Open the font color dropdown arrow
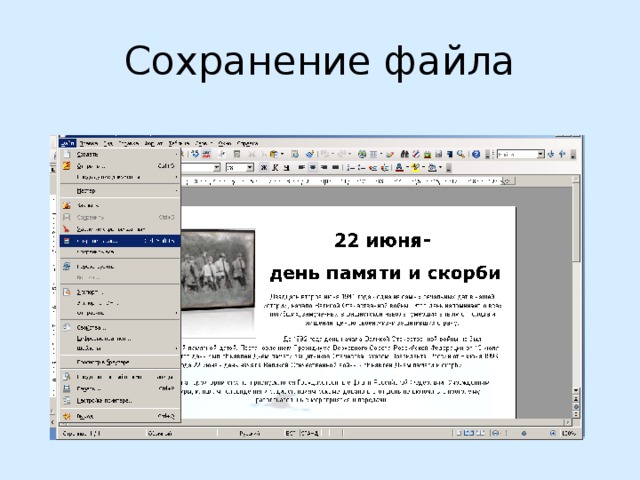 [407, 168]
